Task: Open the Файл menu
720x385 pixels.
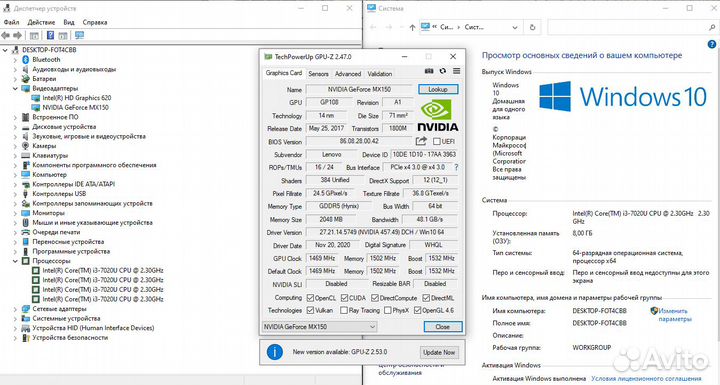Action: pyautogui.click(x=11, y=22)
